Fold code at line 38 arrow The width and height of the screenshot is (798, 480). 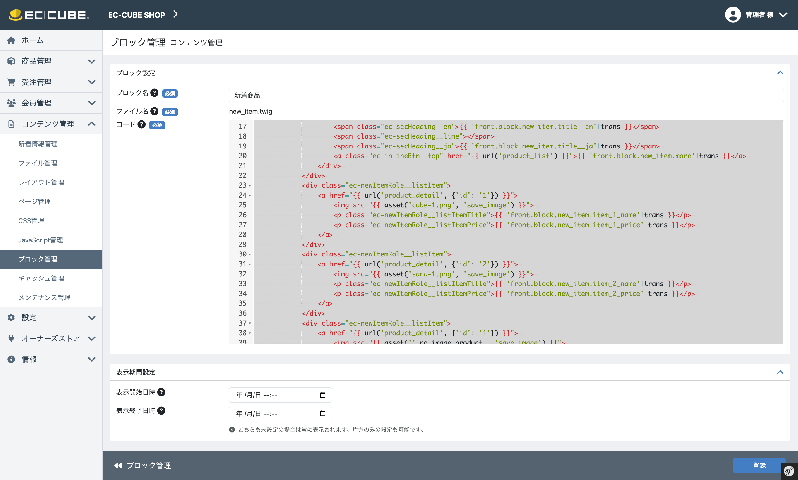pos(249,333)
